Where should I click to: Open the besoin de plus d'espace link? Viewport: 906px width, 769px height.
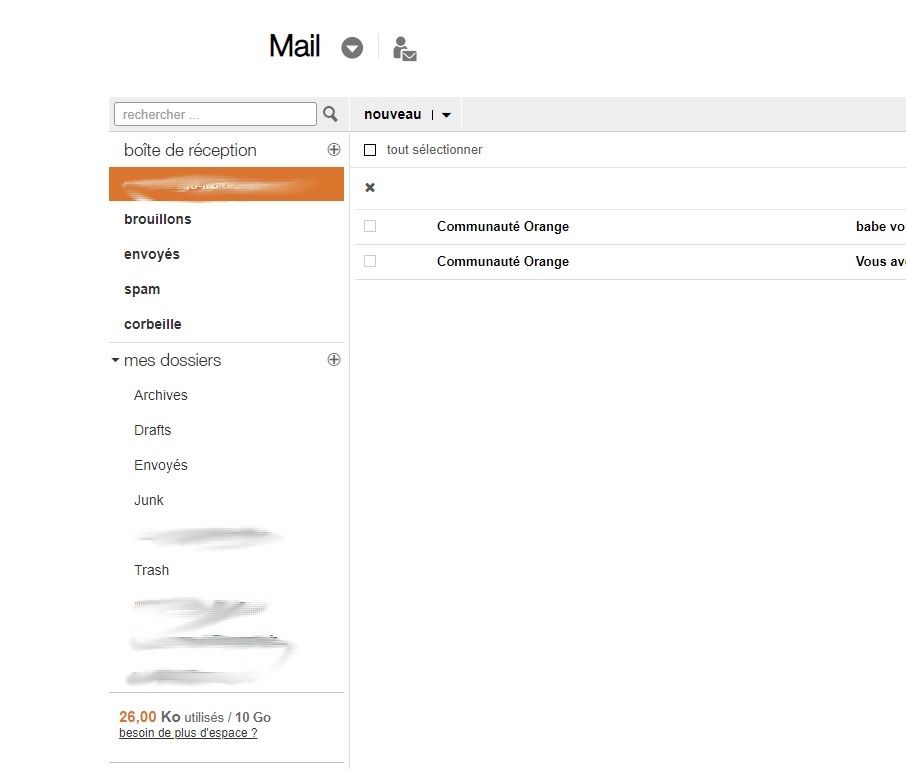coord(188,732)
